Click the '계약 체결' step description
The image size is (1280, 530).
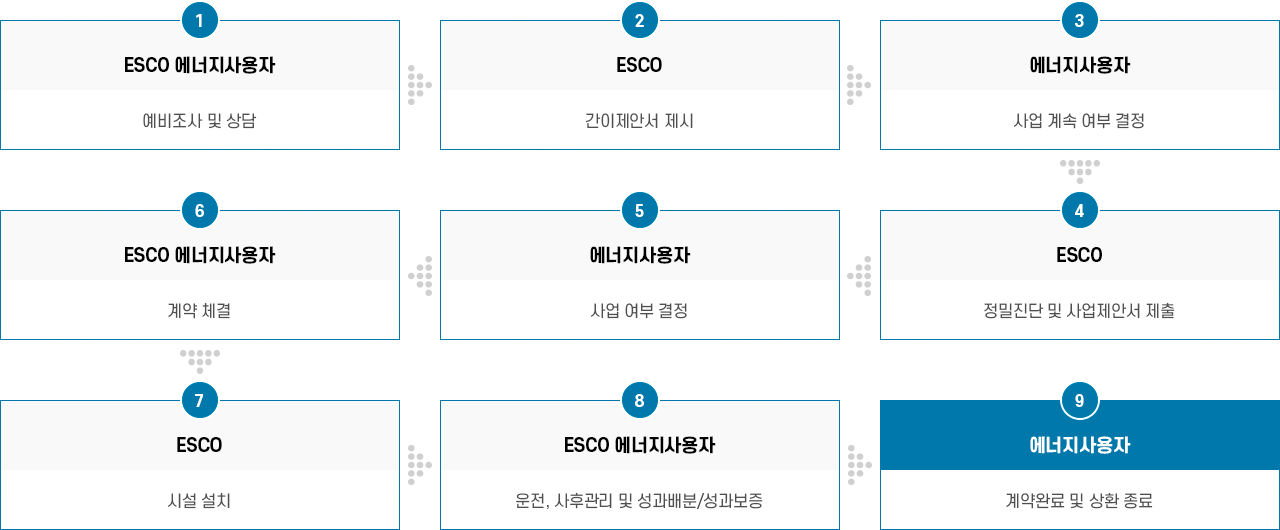click(200, 311)
